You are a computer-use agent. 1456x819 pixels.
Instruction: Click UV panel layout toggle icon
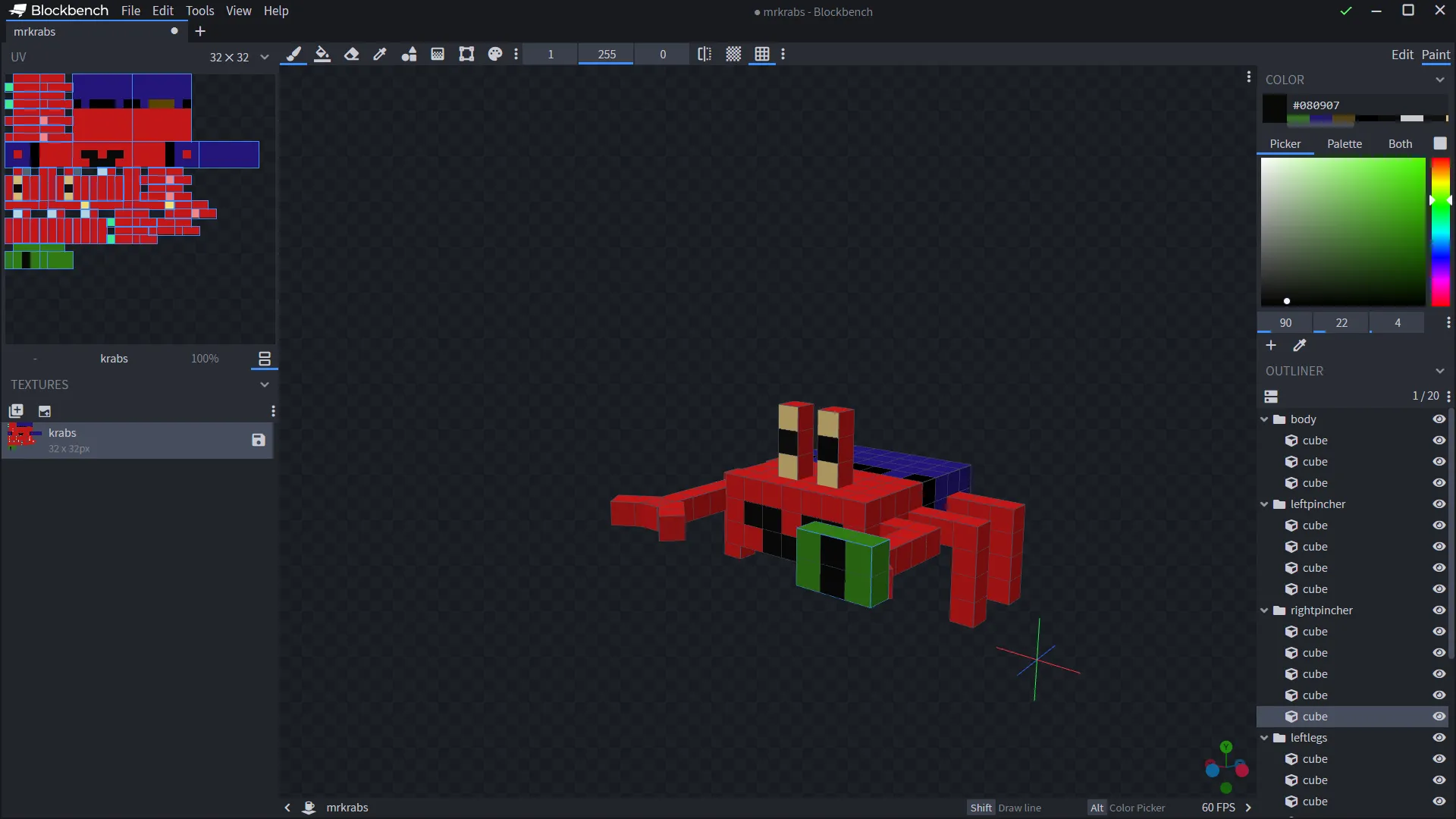[265, 359]
